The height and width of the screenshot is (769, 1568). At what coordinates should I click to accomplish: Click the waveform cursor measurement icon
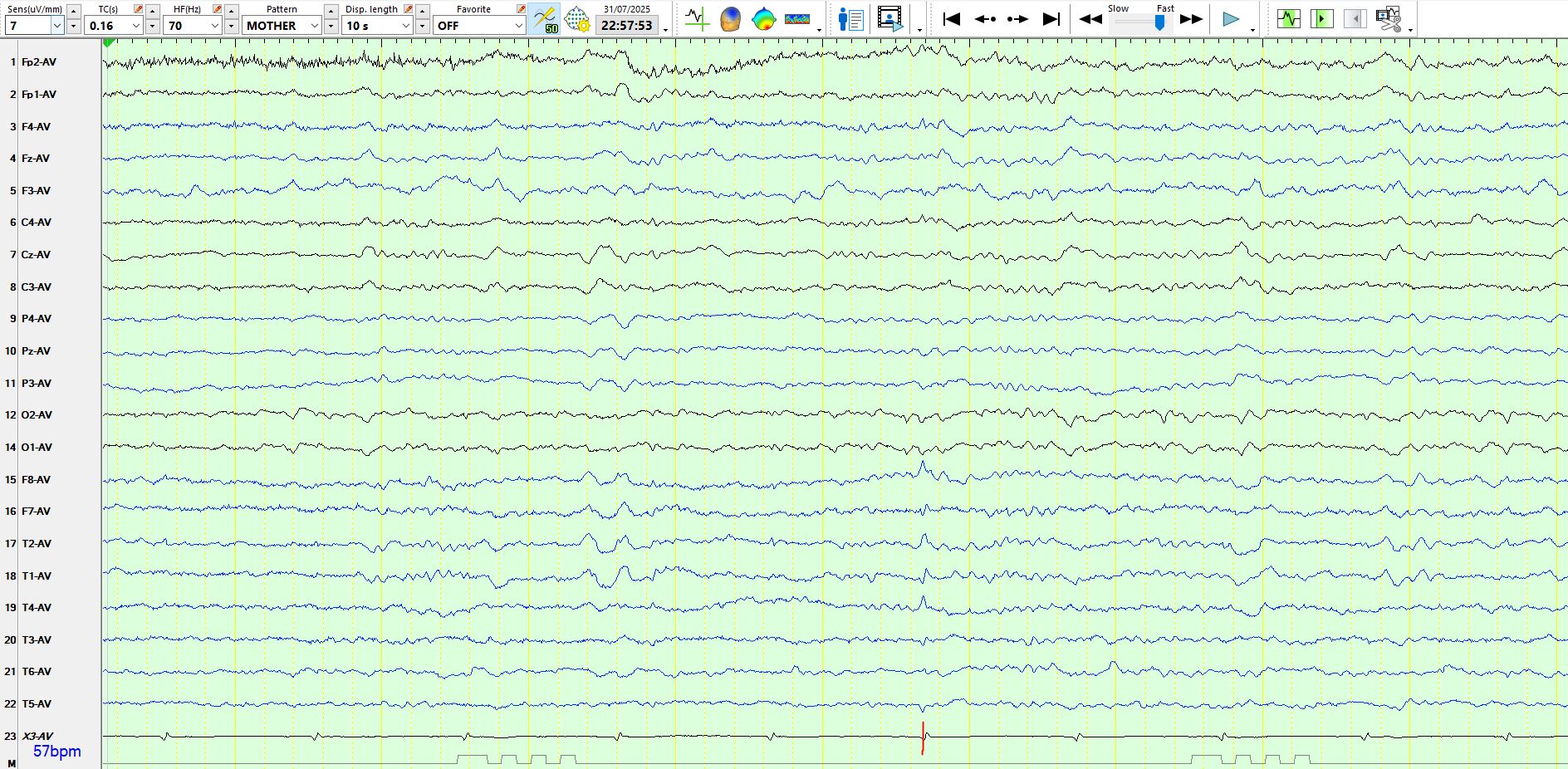(696, 18)
